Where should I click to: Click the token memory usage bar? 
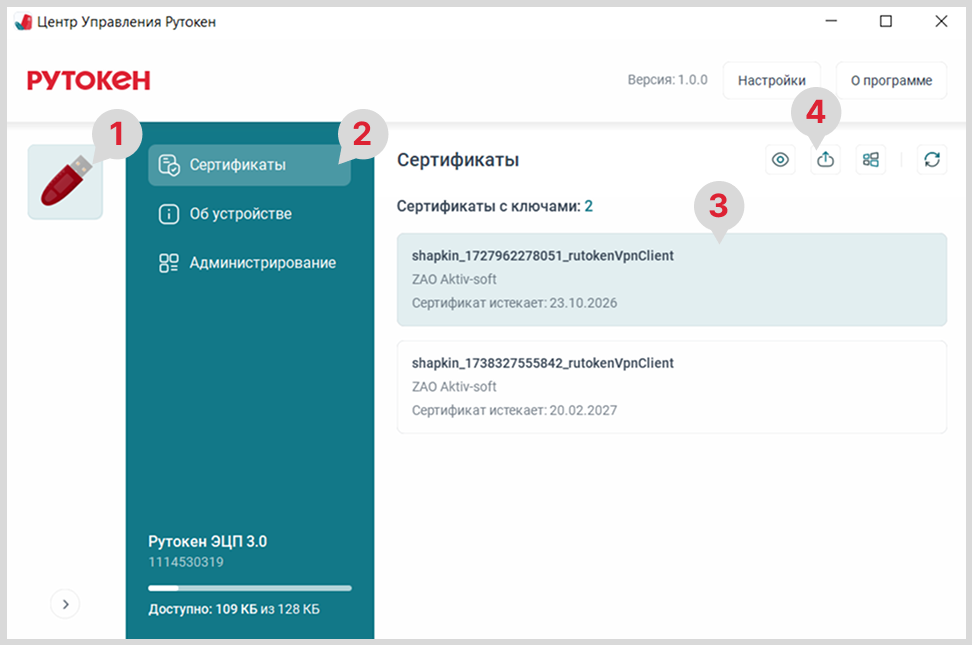coord(249,588)
